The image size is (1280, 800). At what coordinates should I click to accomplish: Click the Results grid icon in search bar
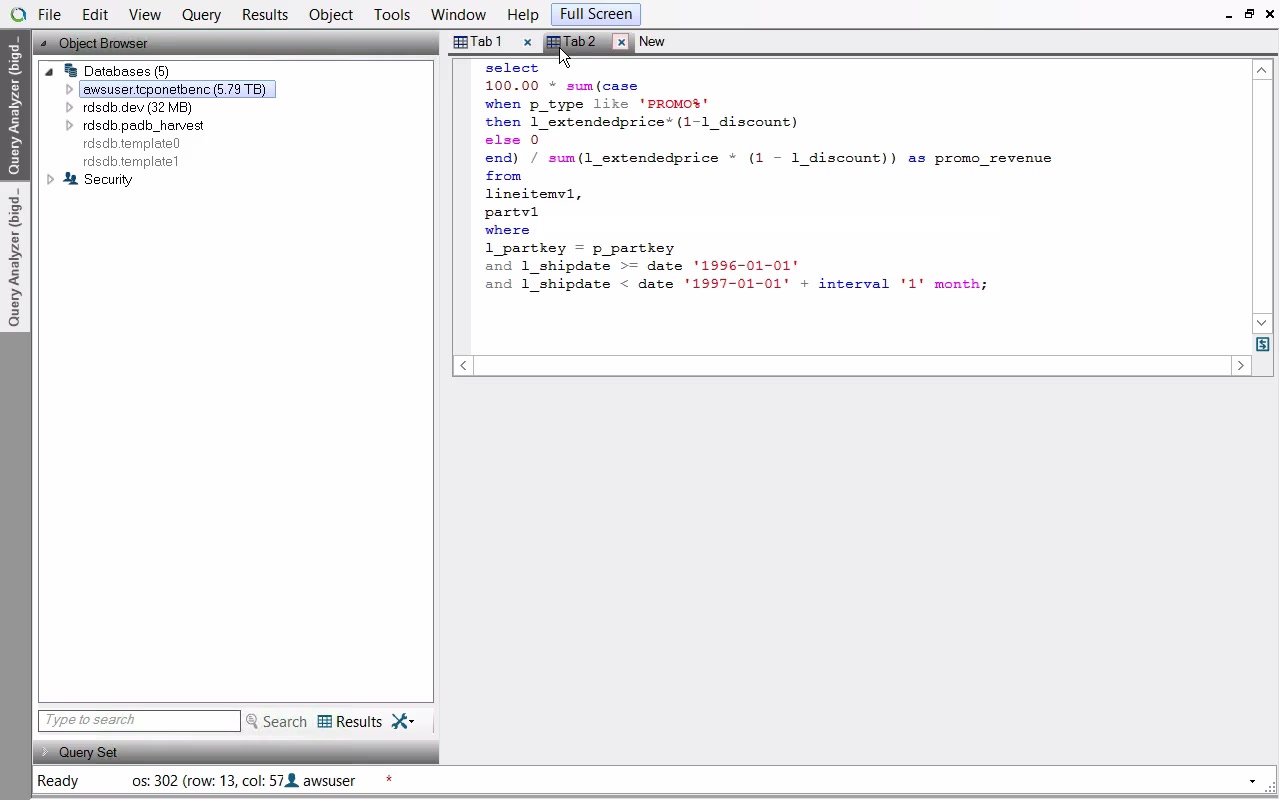(x=325, y=722)
